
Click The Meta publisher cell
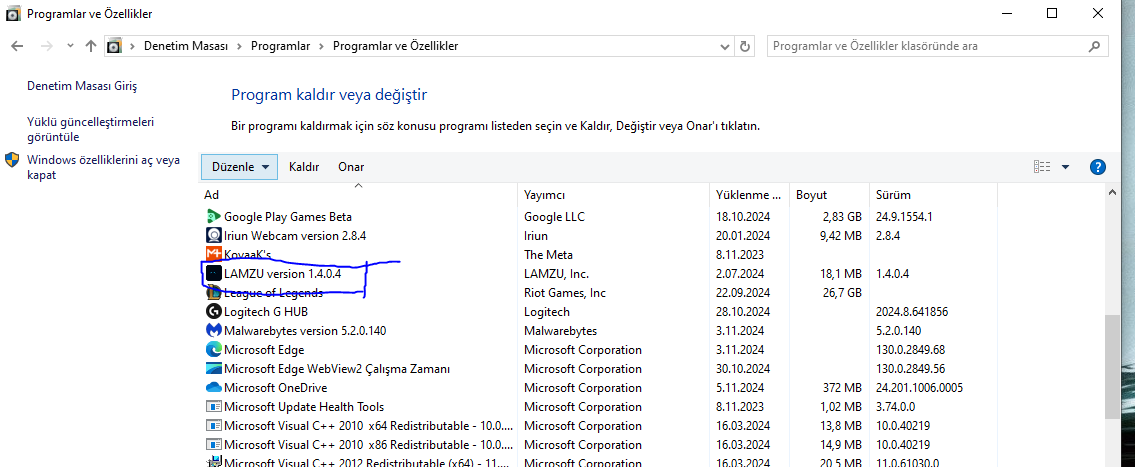click(548, 254)
